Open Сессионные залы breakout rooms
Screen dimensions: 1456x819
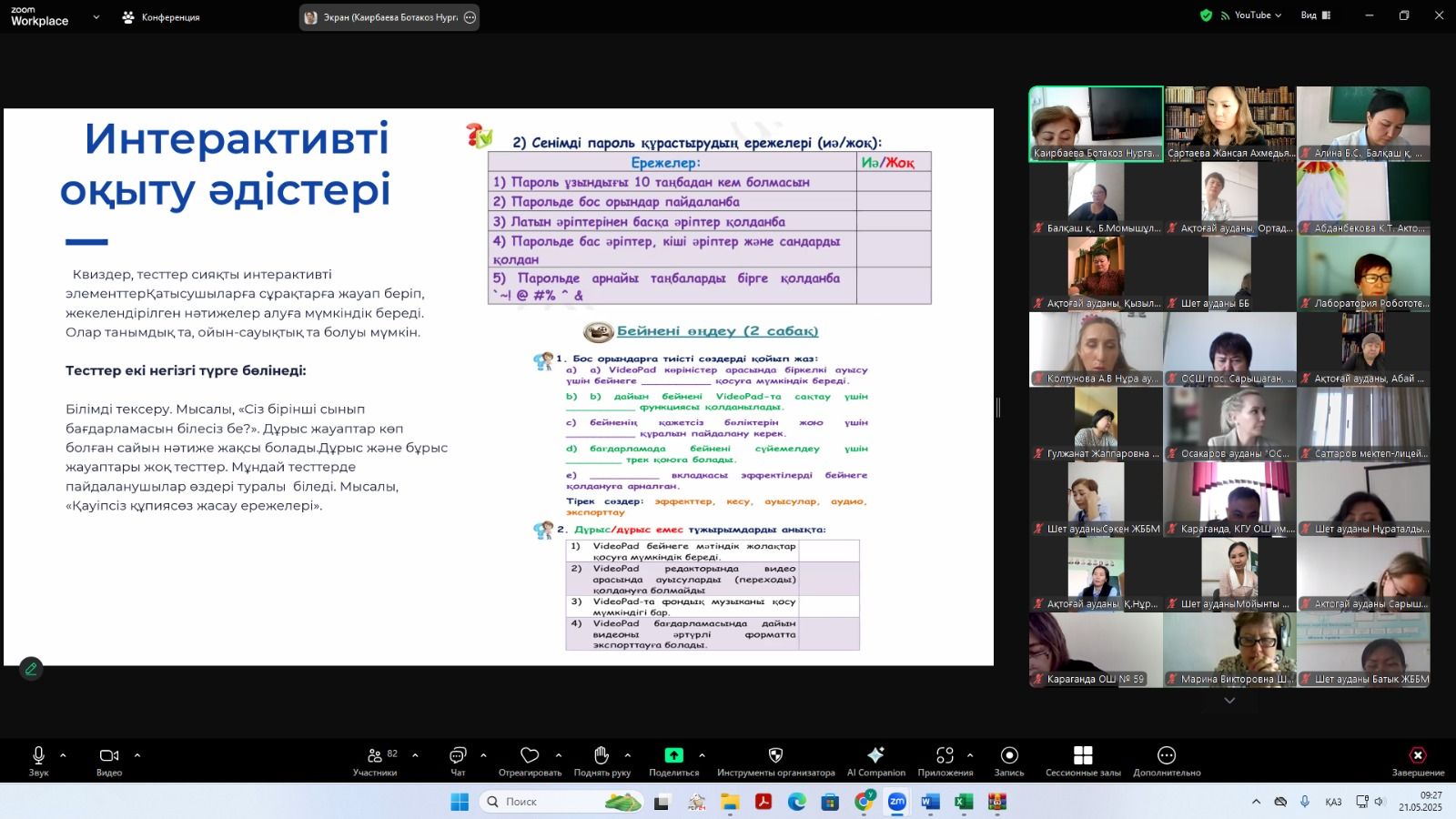(x=1083, y=756)
